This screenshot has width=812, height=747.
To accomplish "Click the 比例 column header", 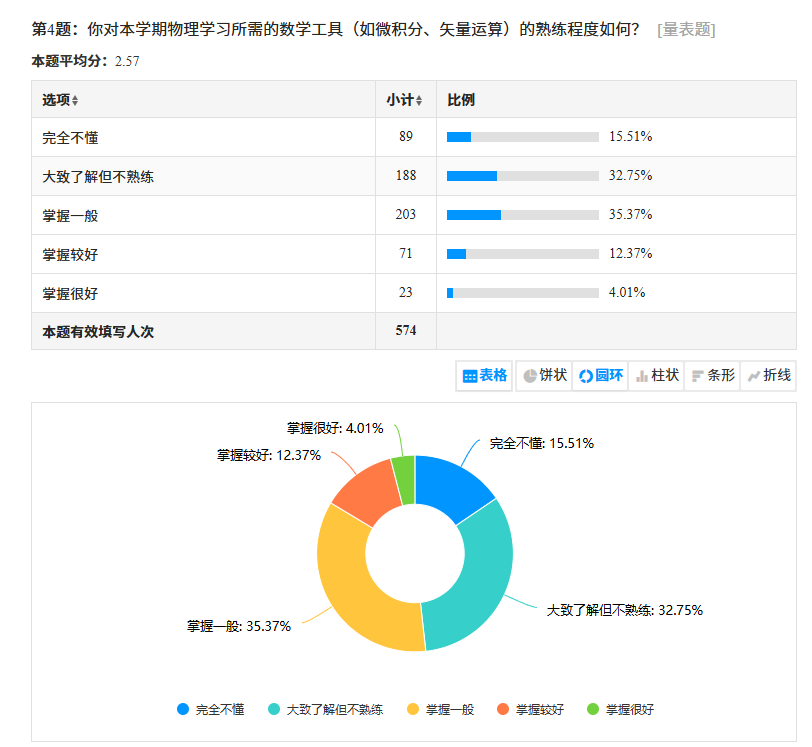I will (461, 100).
